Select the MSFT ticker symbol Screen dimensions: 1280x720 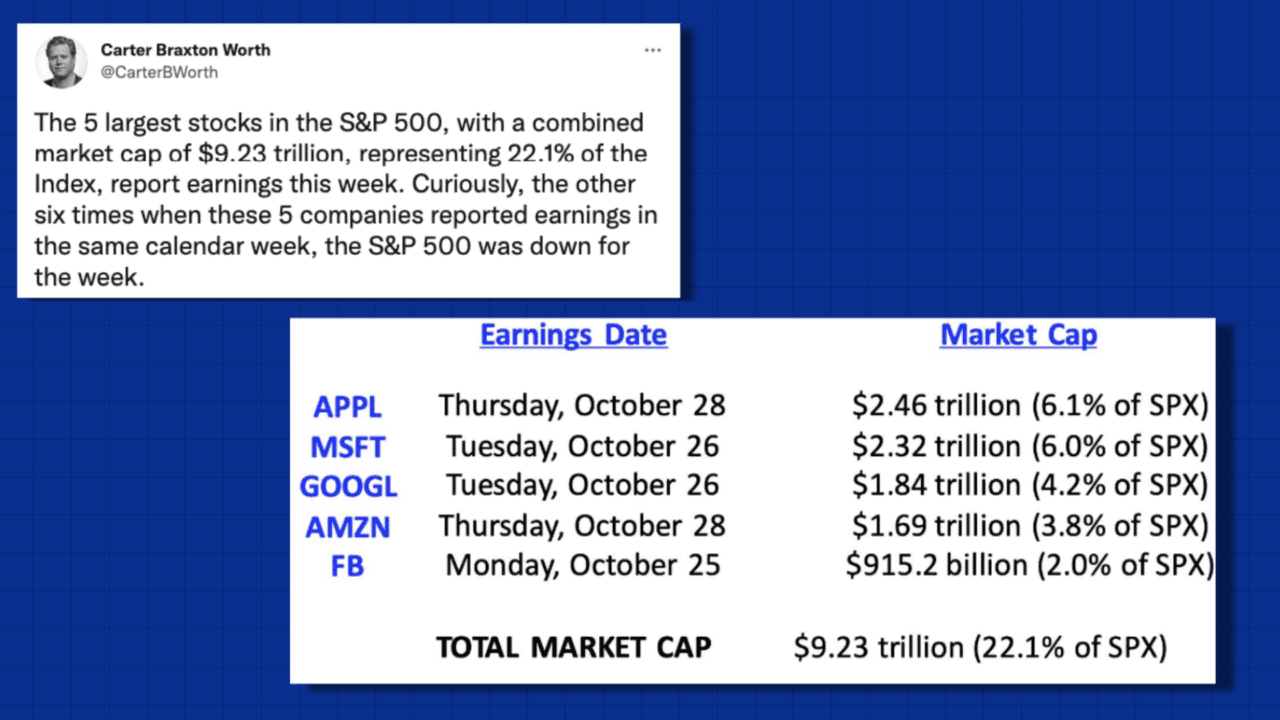(348, 447)
